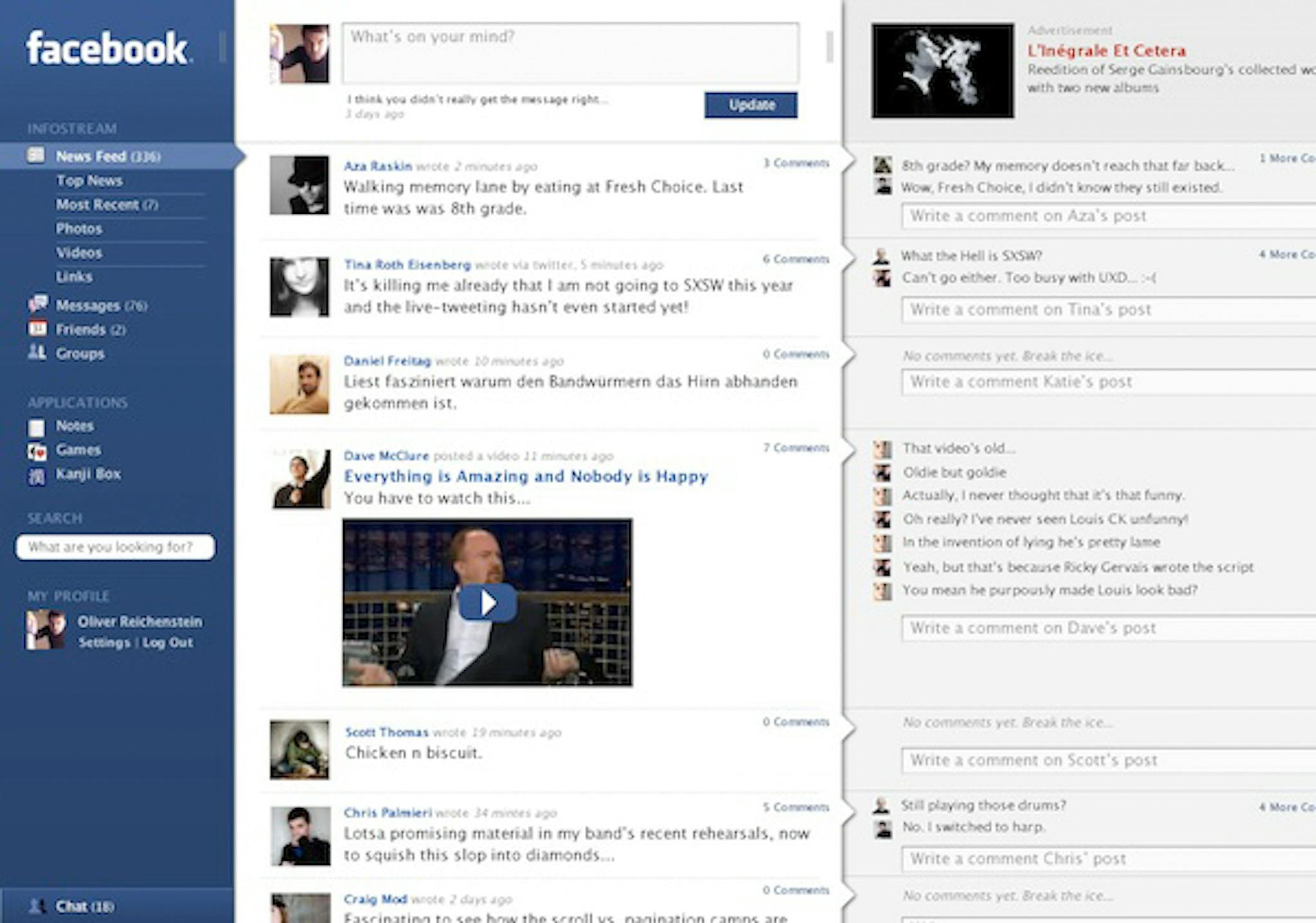The width and height of the screenshot is (1316, 923).
Task: Click the Games cards icon
Action: pos(37,452)
